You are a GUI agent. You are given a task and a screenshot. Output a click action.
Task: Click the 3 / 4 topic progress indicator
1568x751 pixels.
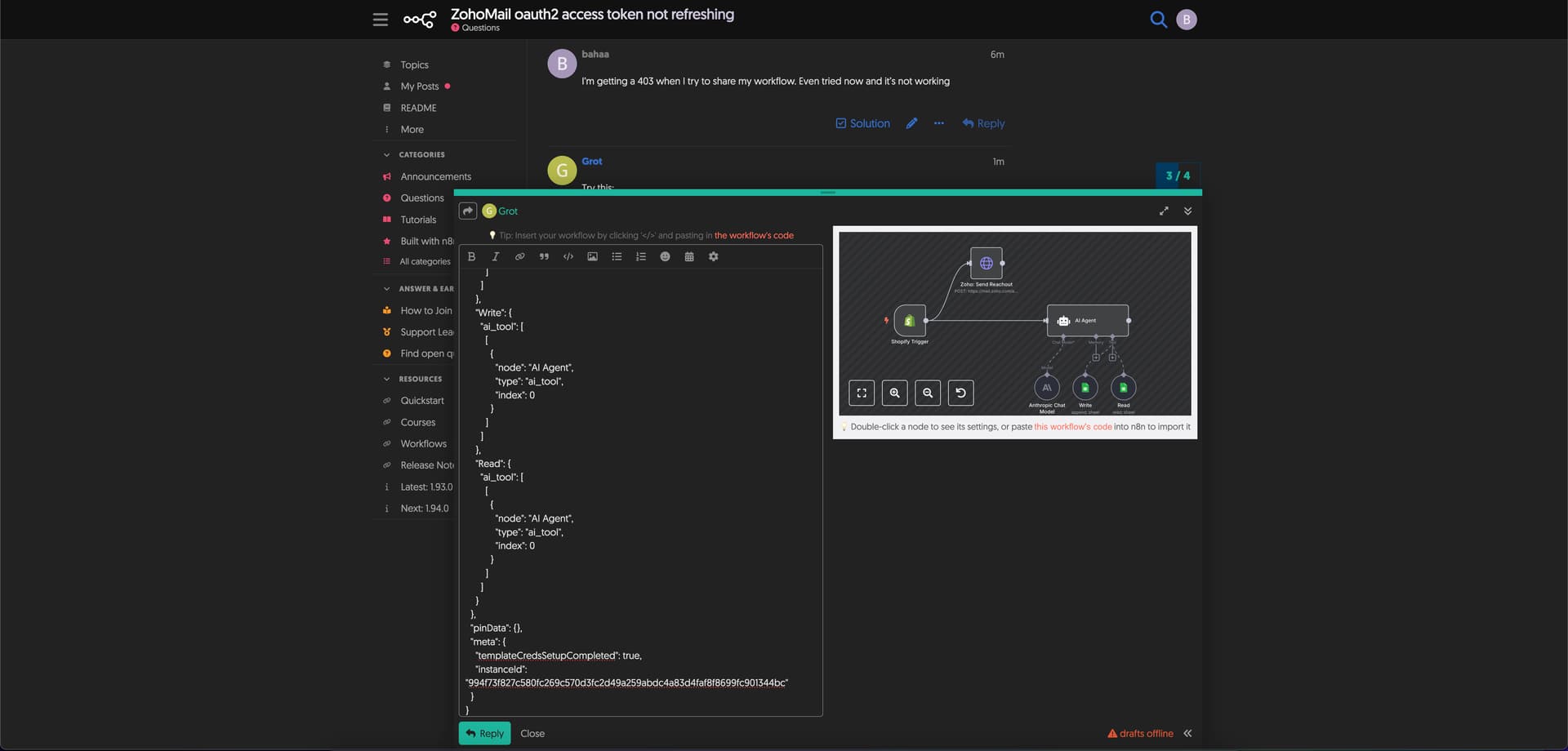(x=1178, y=176)
